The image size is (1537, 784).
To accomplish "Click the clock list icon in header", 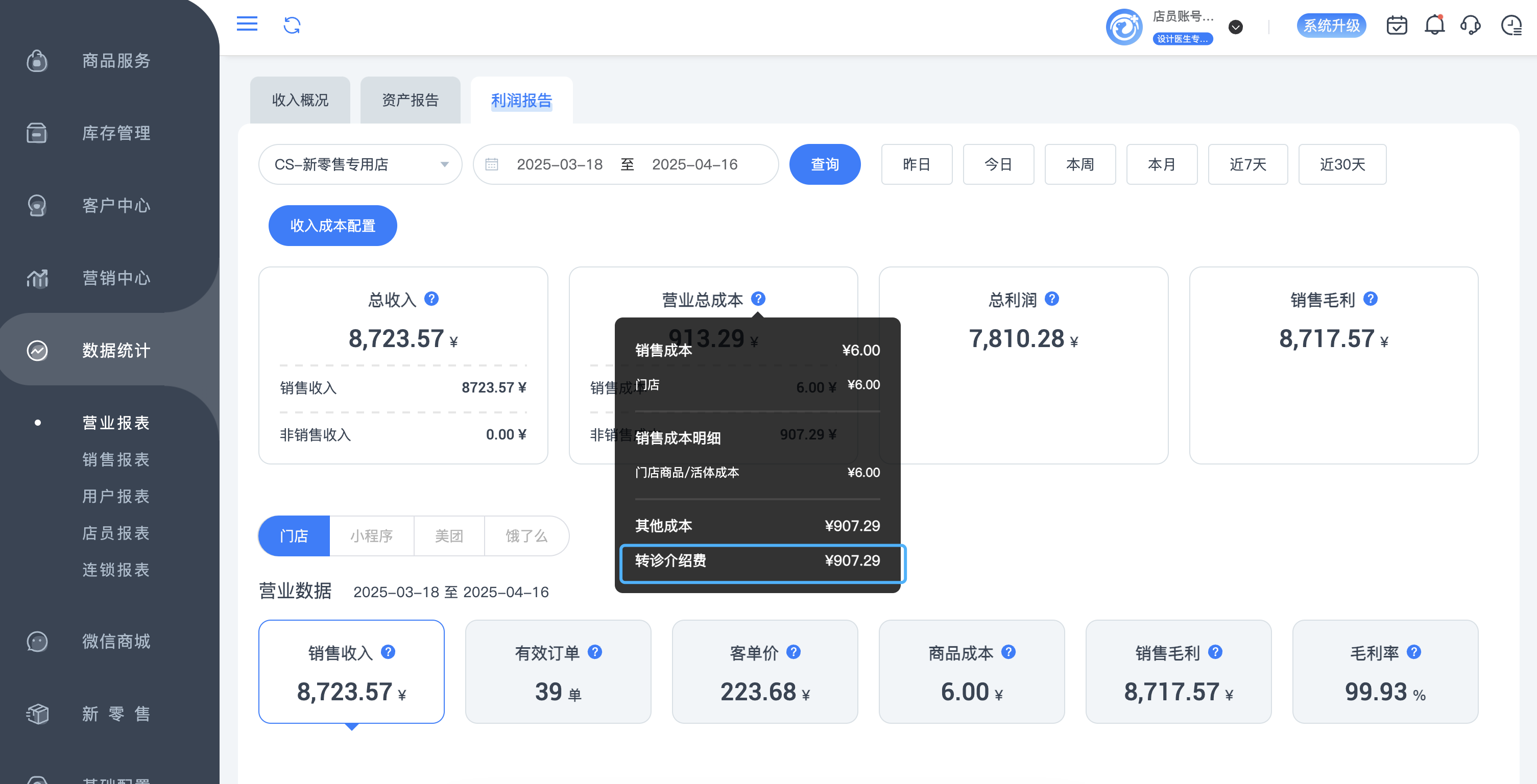I will click(1511, 26).
